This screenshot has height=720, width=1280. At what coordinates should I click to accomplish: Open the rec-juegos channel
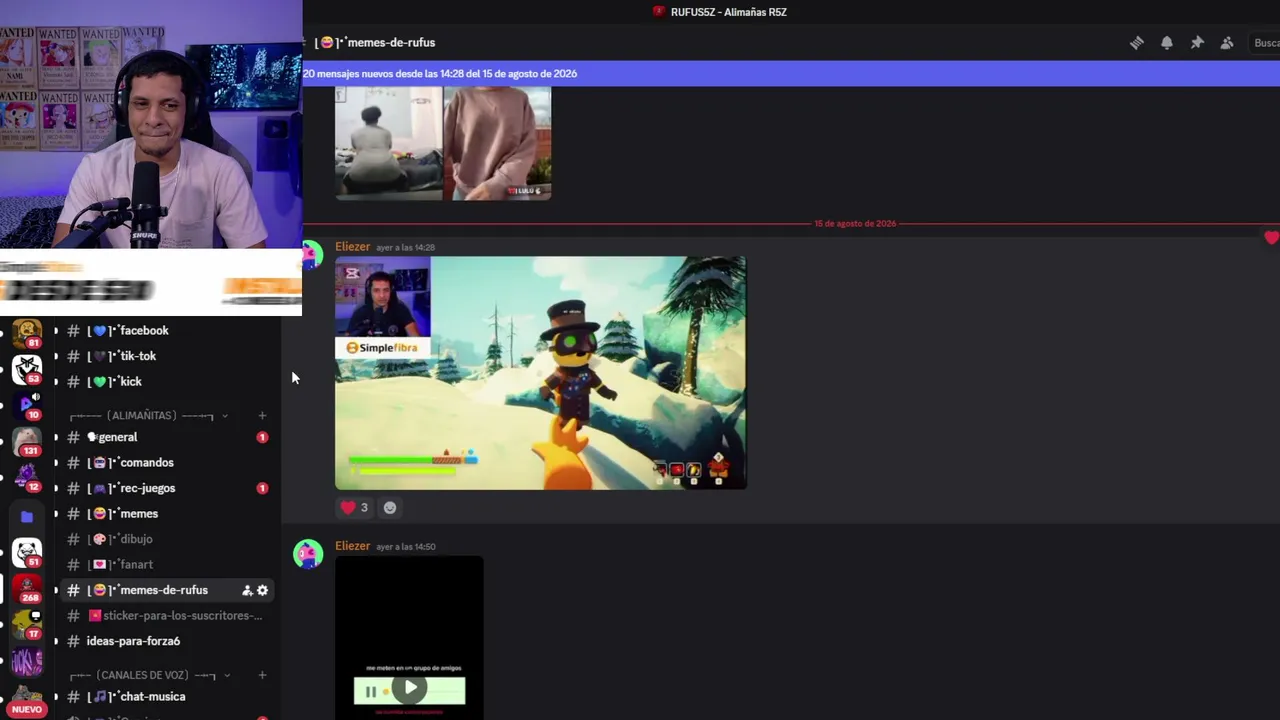166,488
